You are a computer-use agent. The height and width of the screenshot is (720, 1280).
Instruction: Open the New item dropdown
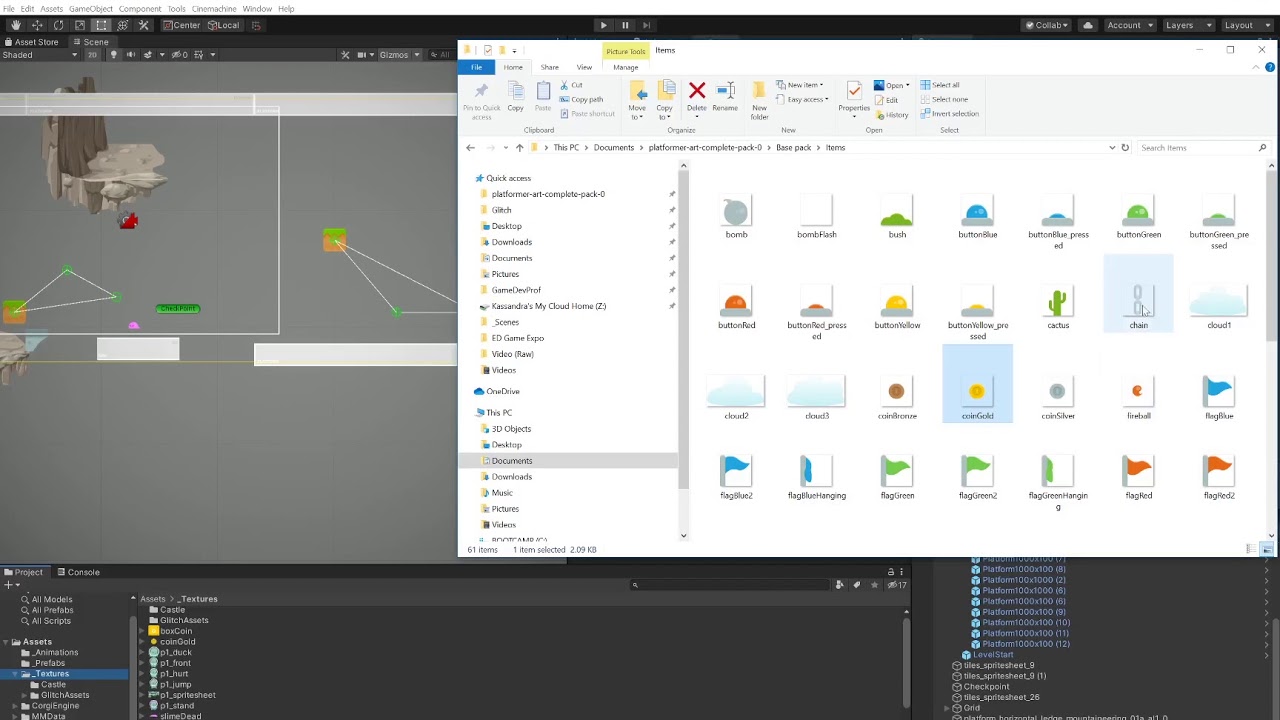pyautogui.click(x=799, y=85)
